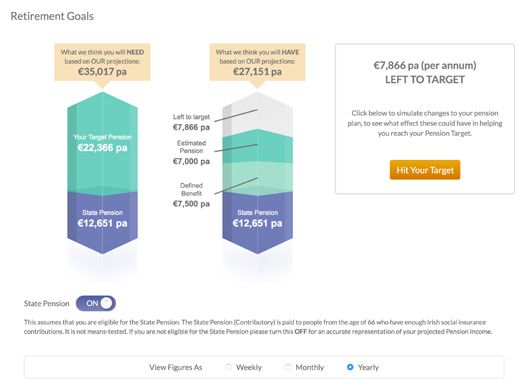Click the HAVE projections €27,151 callout
528x392 pixels.
click(x=258, y=62)
